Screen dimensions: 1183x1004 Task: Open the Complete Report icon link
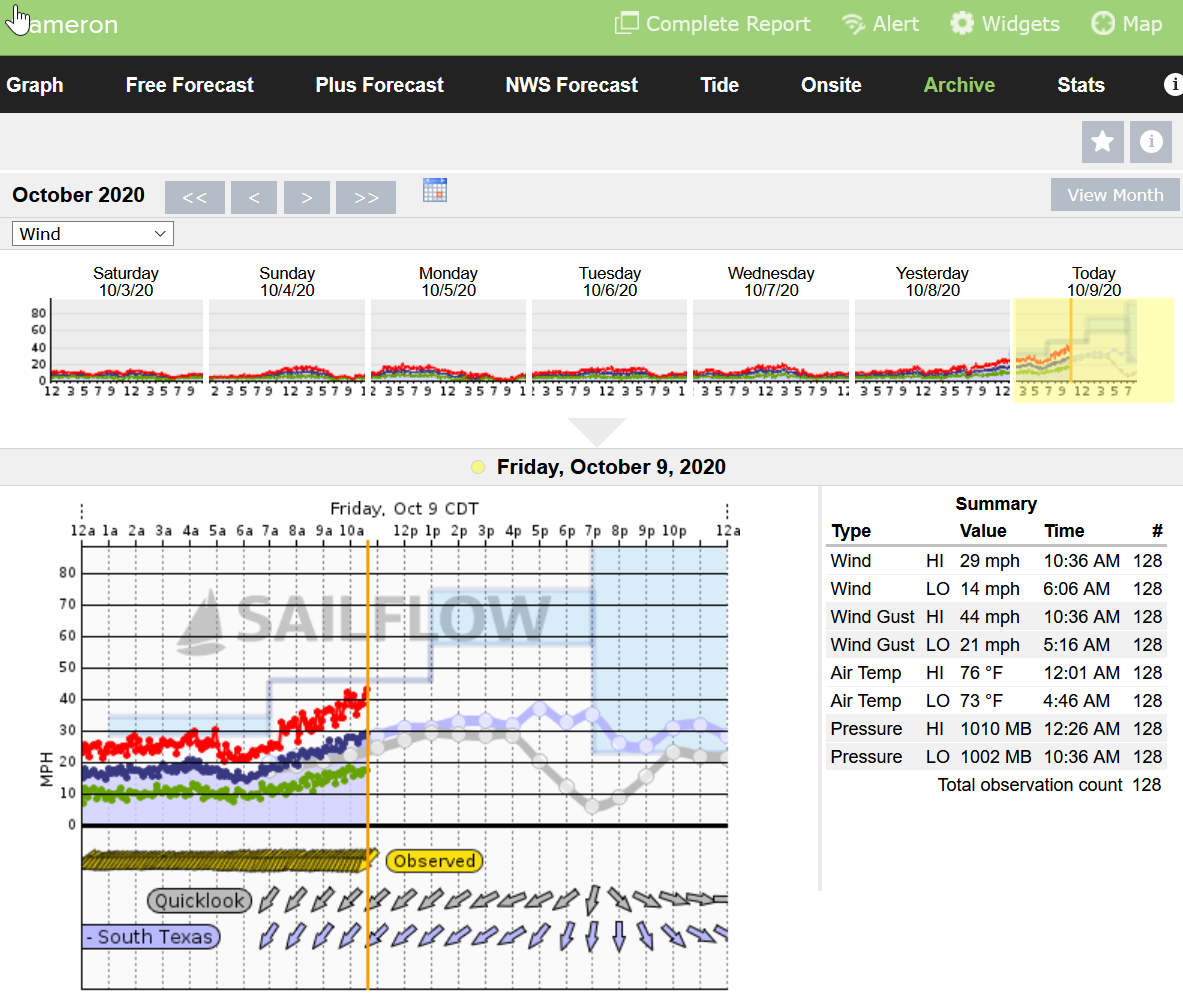[626, 23]
